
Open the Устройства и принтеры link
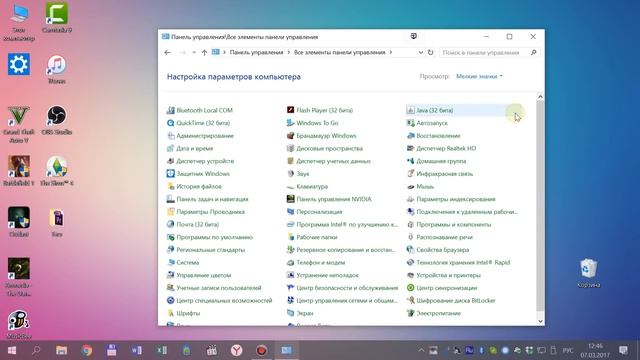[448, 275]
